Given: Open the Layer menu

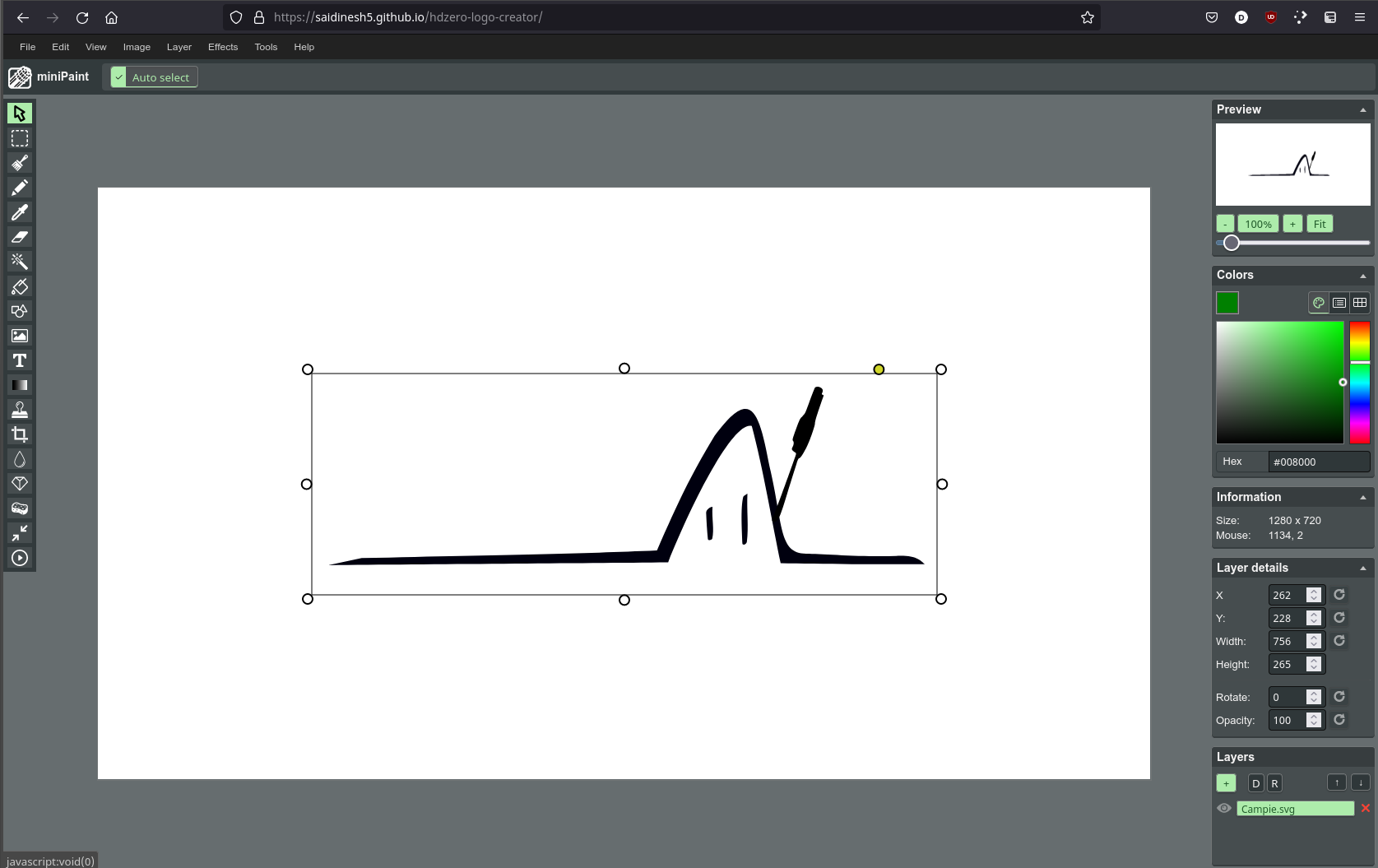Looking at the screenshot, I should pos(179,47).
